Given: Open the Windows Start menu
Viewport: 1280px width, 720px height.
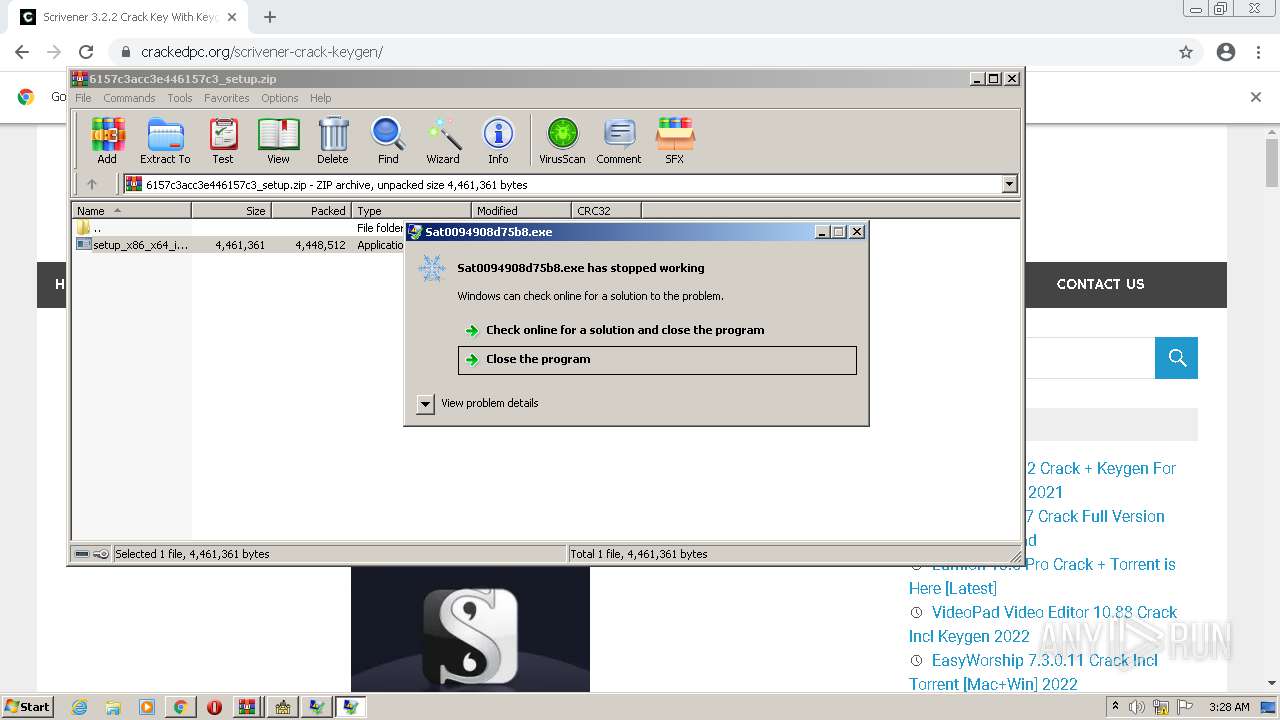Looking at the screenshot, I should tap(27, 706).
